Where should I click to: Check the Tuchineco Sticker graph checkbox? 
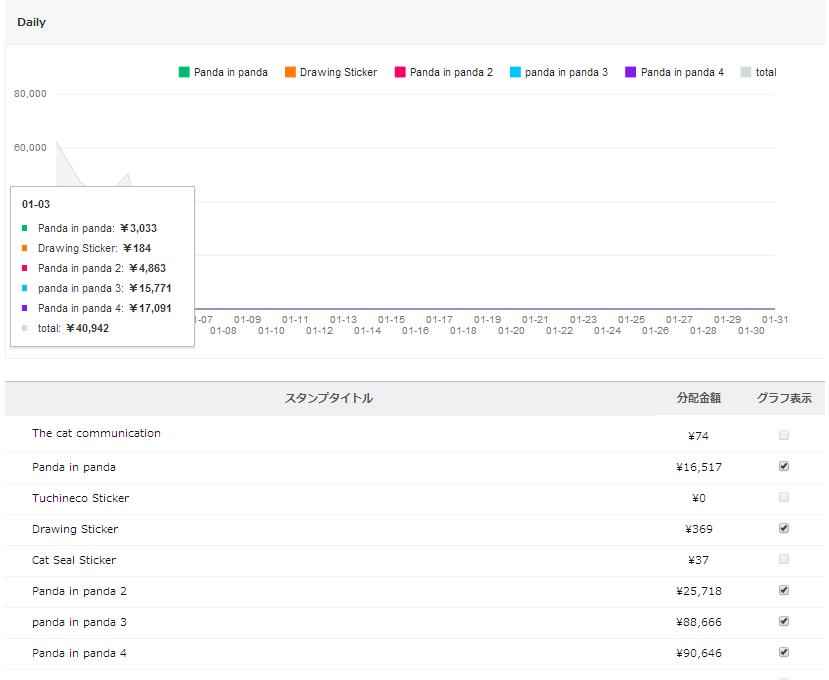(784, 497)
